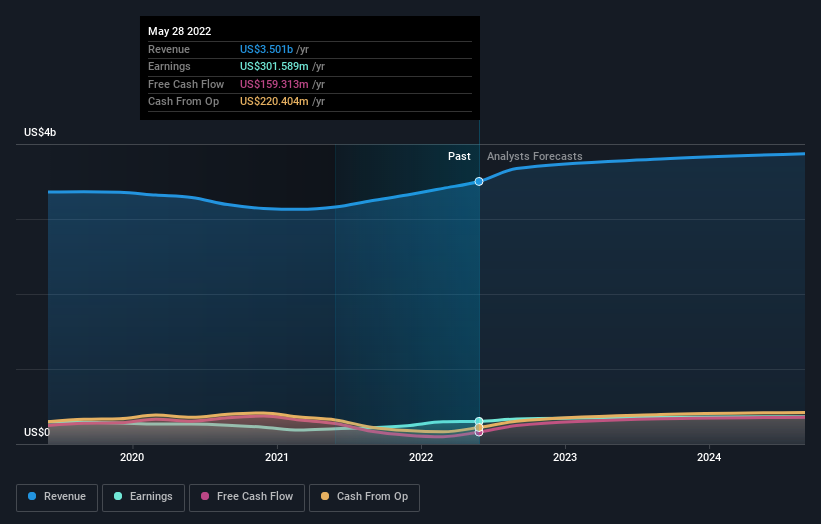Click the 'Revenue' row label in tooltip

point(169,49)
